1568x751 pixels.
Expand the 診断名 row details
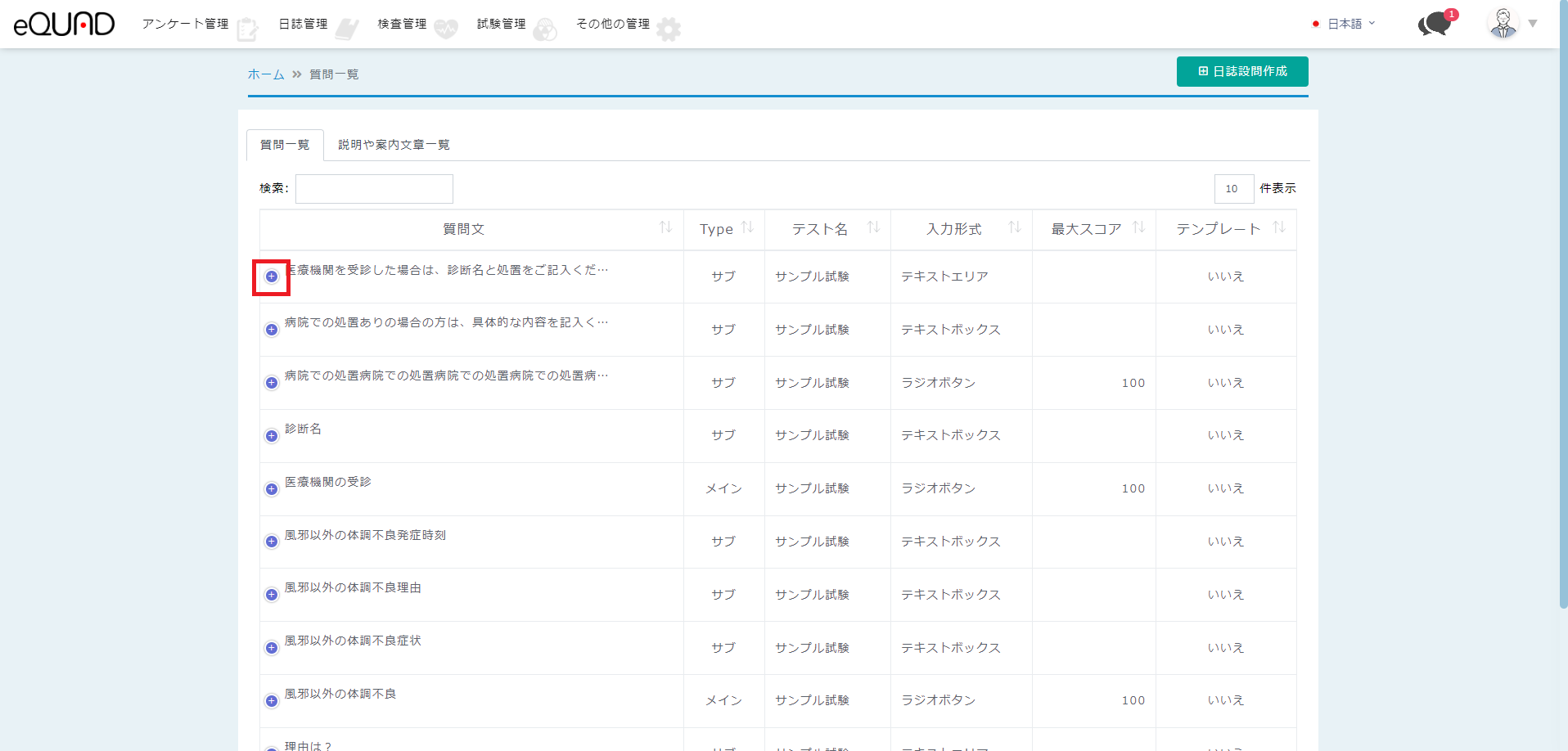pyautogui.click(x=272, y=436)
